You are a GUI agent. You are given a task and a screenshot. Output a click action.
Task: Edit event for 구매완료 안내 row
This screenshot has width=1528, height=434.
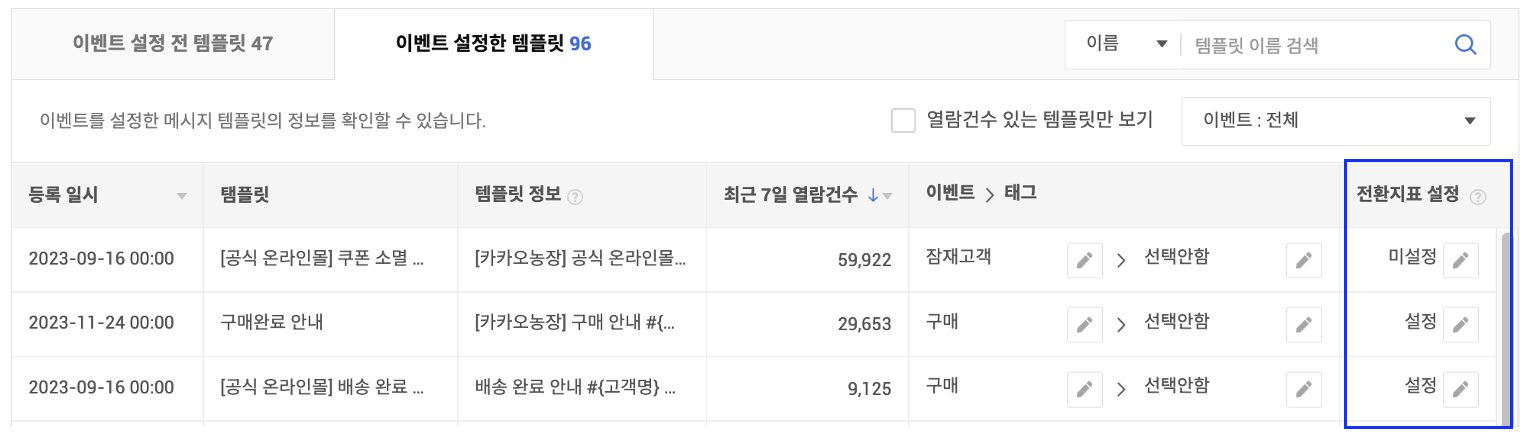(x=1084, y=324)
